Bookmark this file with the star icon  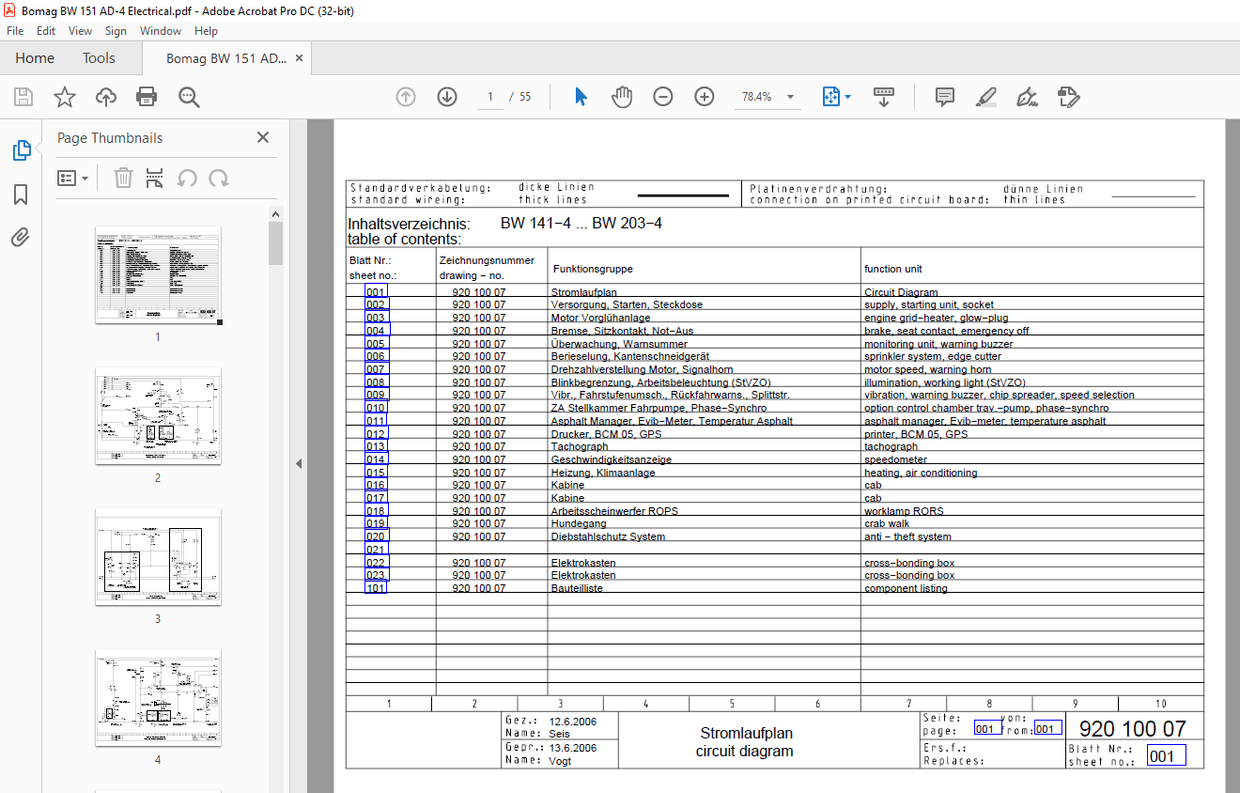65,97
